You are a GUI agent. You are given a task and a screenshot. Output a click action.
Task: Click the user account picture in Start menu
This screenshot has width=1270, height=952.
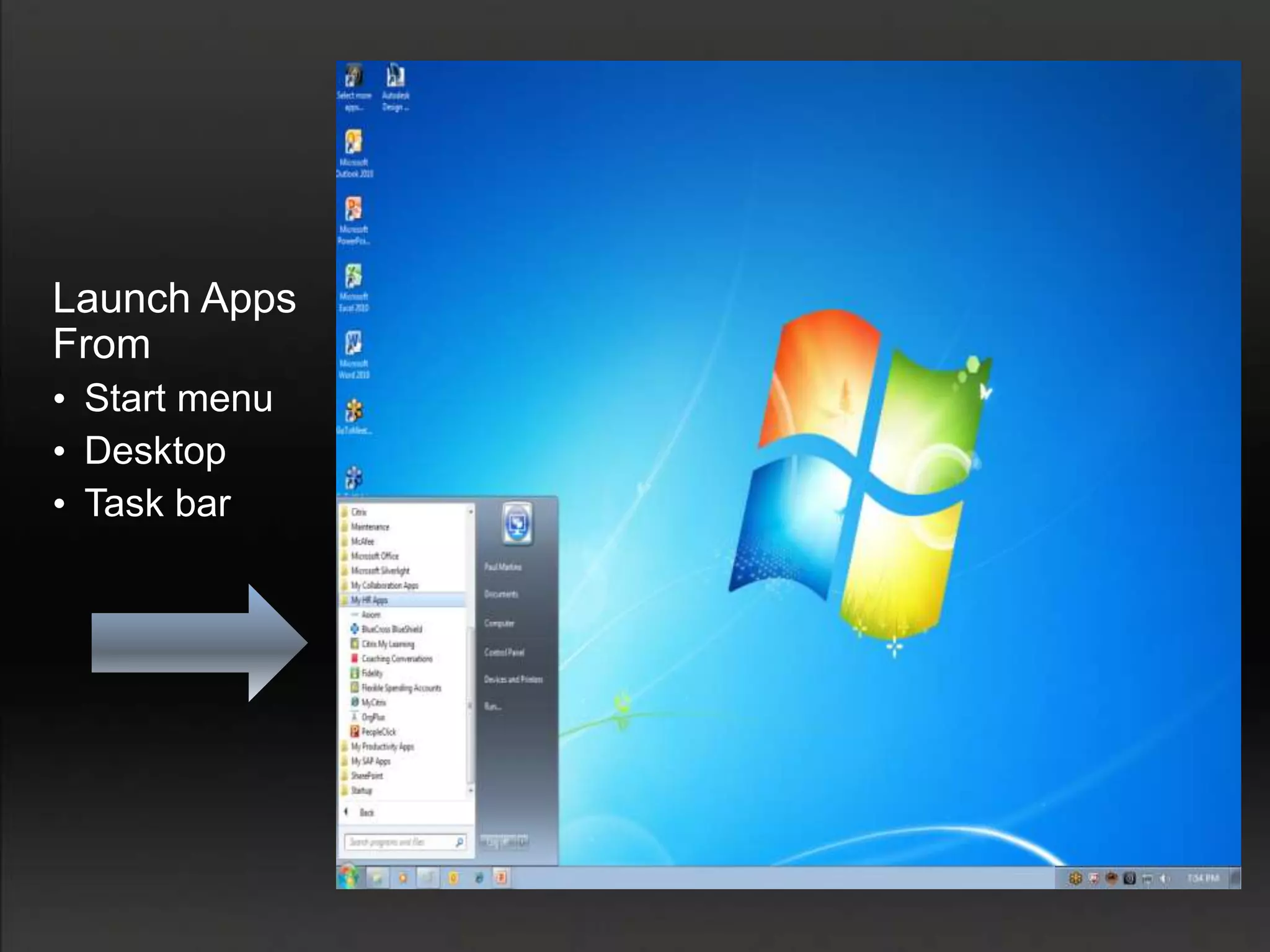[x=517, y=524]
